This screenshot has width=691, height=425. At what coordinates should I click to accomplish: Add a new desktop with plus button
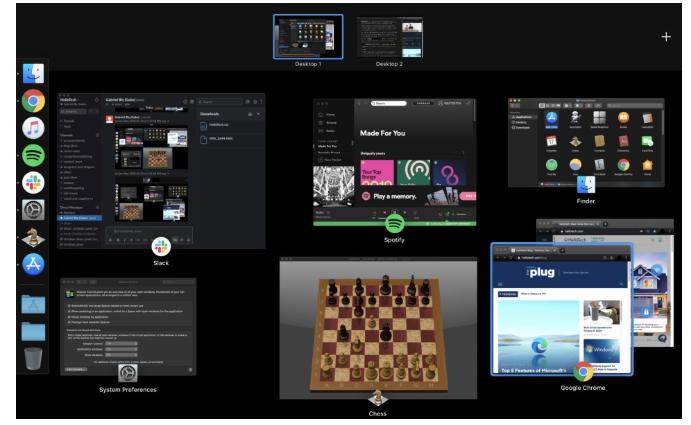[666, 37]
